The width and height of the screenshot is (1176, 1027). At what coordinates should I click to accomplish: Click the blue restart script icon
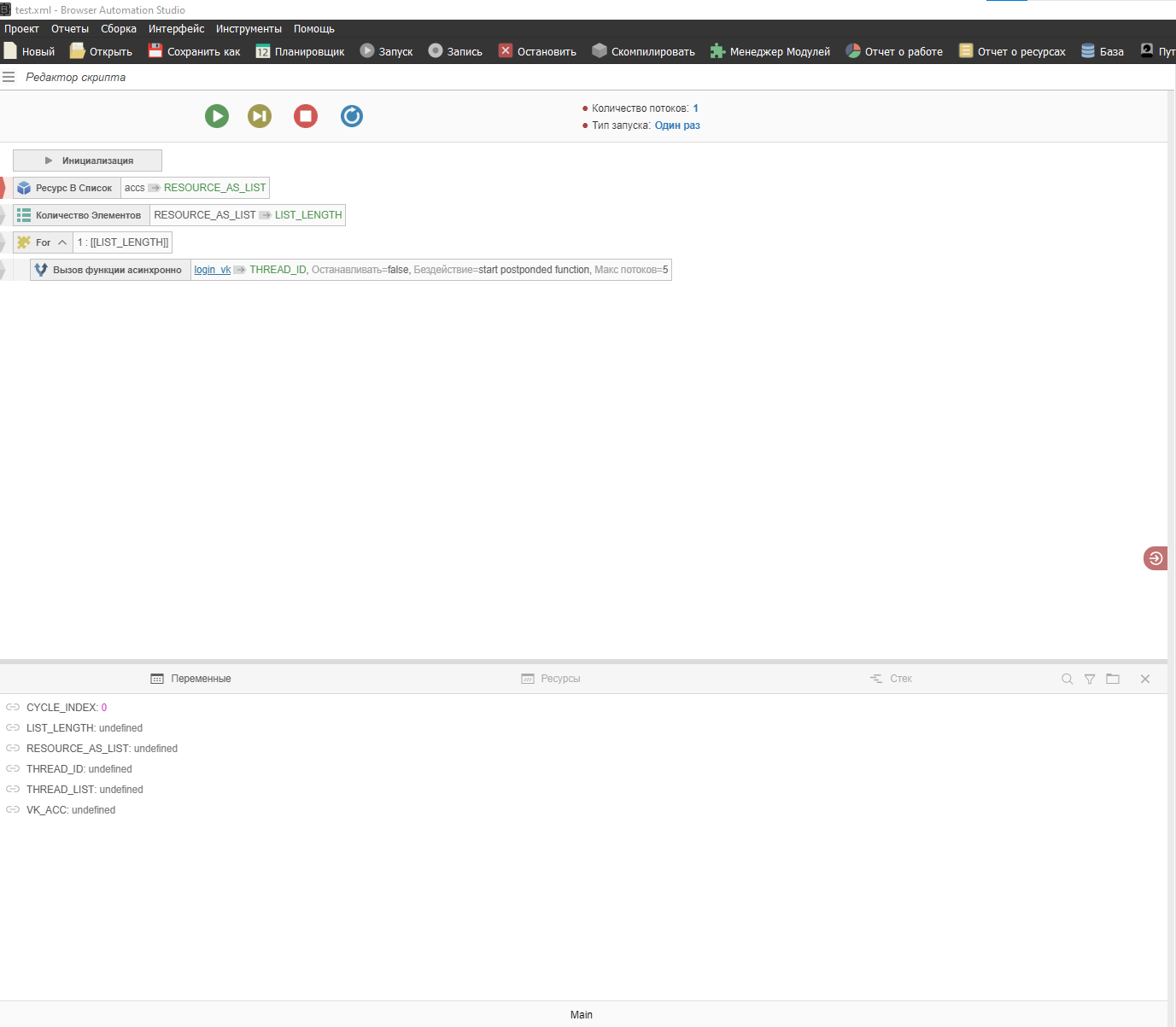tap(352, 116)
